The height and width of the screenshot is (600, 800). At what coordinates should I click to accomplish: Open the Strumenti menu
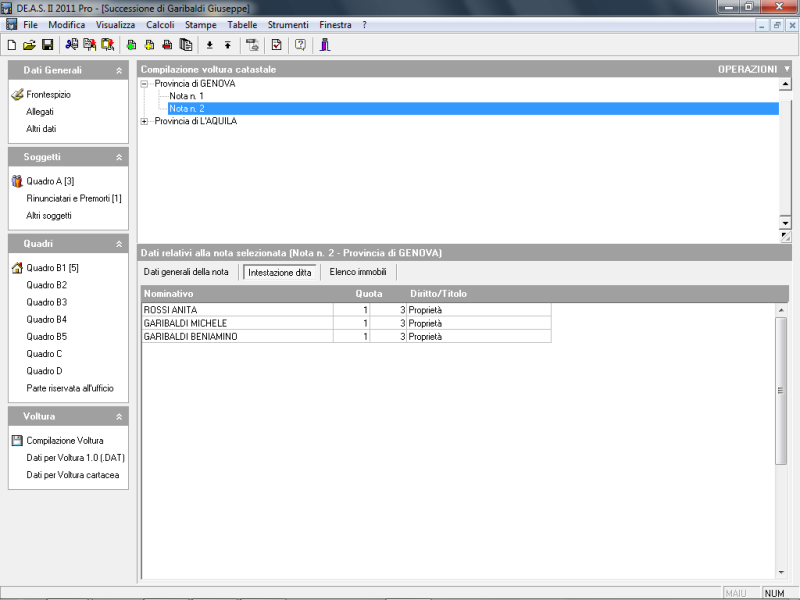tap(288, 25)
